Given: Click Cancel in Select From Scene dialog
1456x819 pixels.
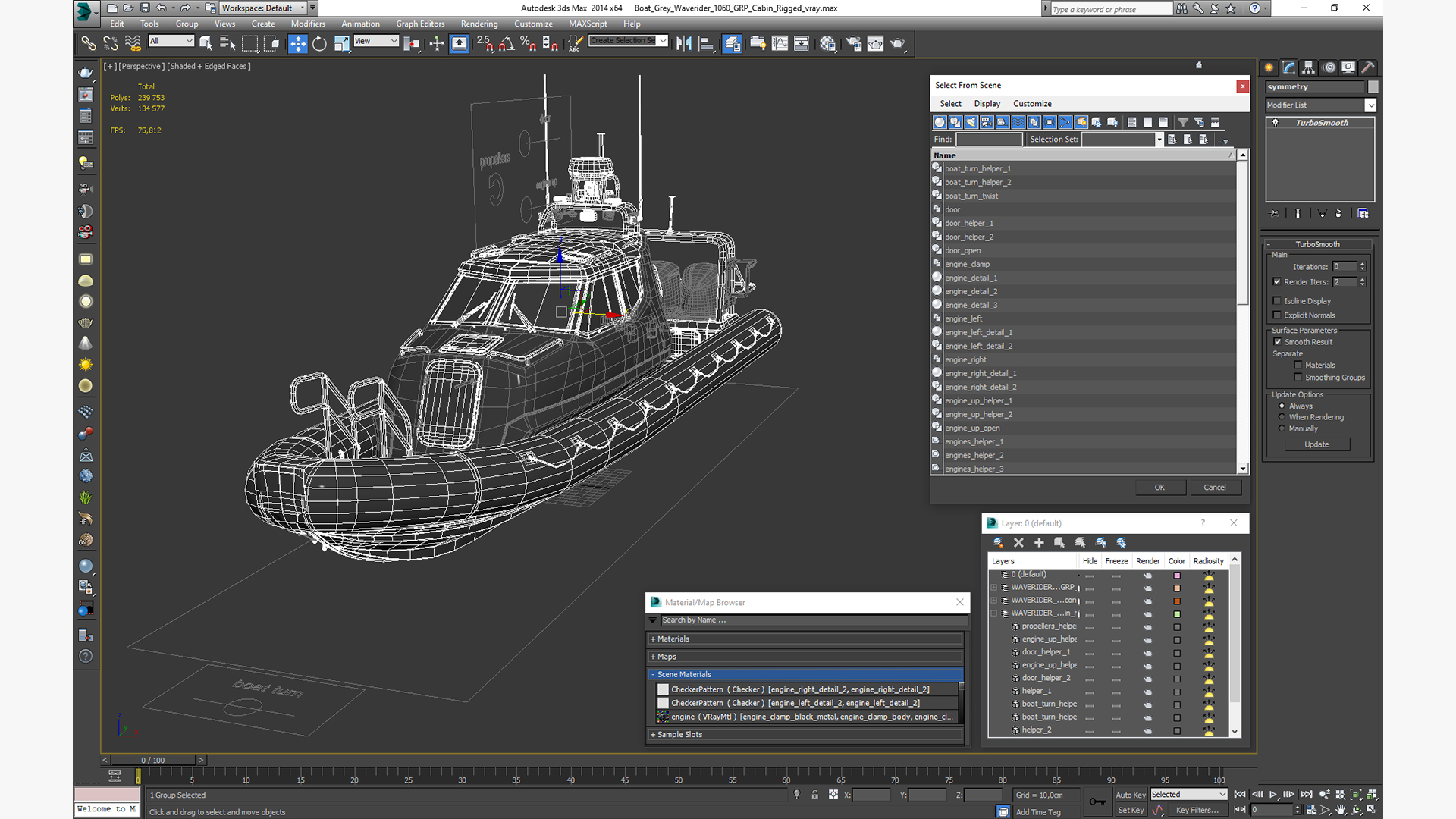Looking at the screenshot, I should pyautogui.click(x=1215, y=488).
